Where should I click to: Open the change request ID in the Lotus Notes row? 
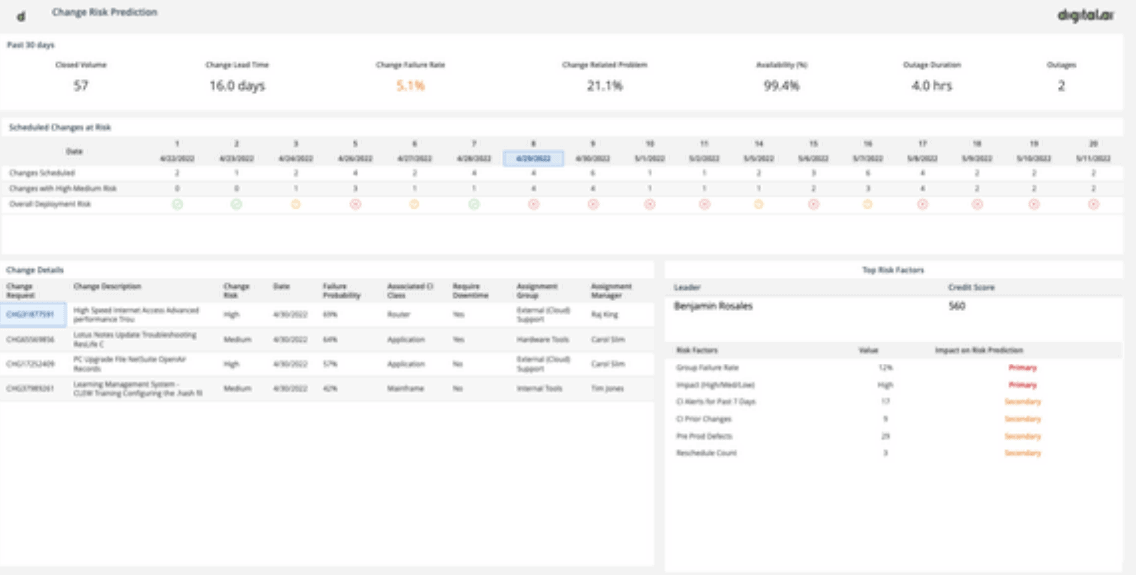pyautogui.click(x=31, y=340)
